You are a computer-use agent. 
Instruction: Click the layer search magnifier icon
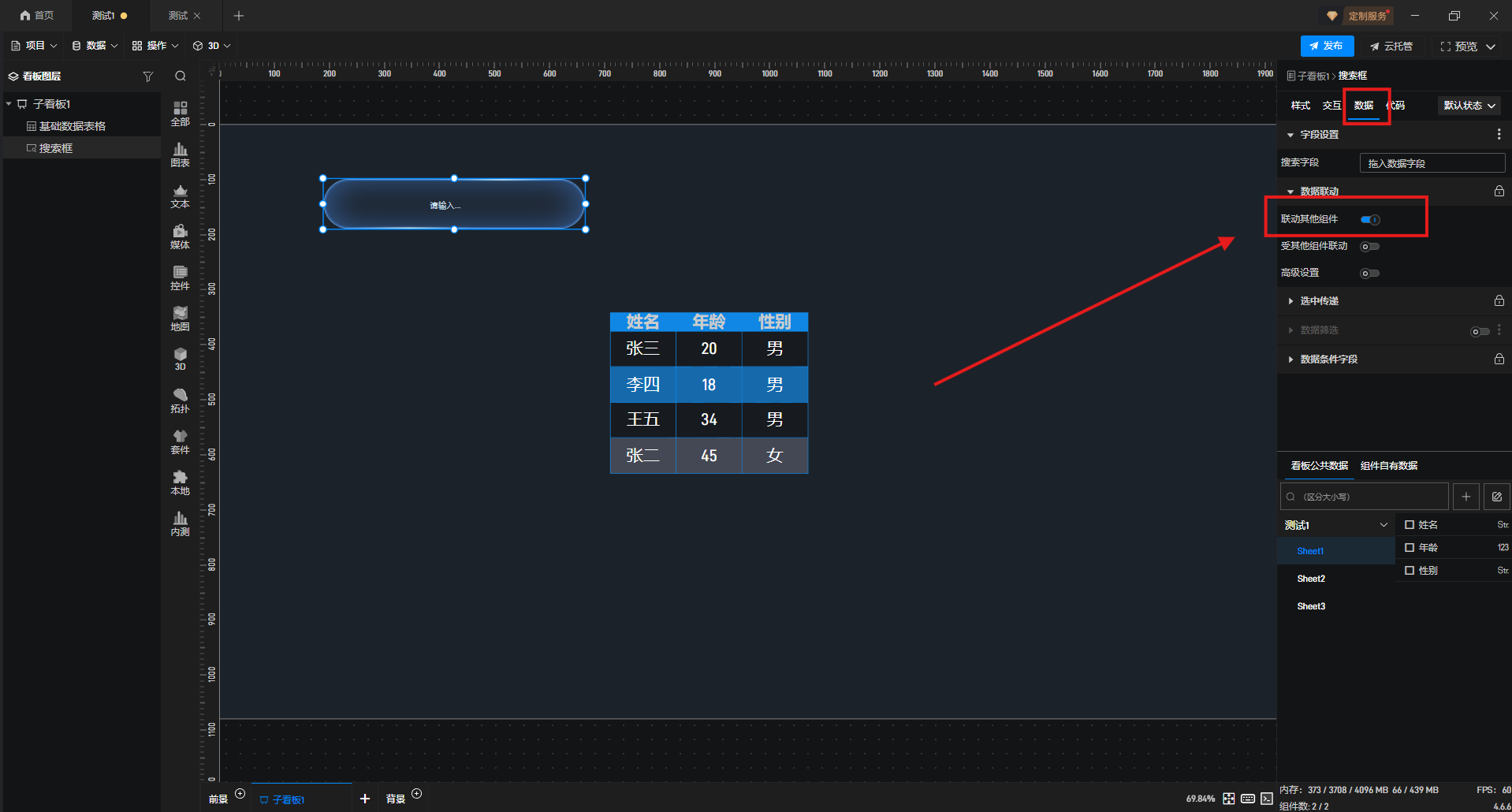181,76
